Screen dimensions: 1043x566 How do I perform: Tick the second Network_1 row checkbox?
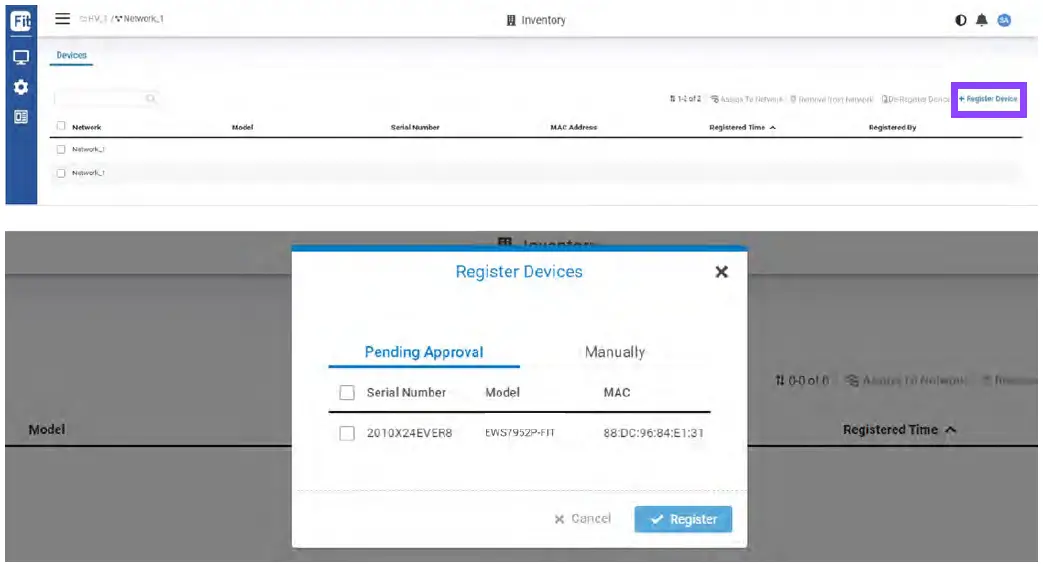pos(61,173)
